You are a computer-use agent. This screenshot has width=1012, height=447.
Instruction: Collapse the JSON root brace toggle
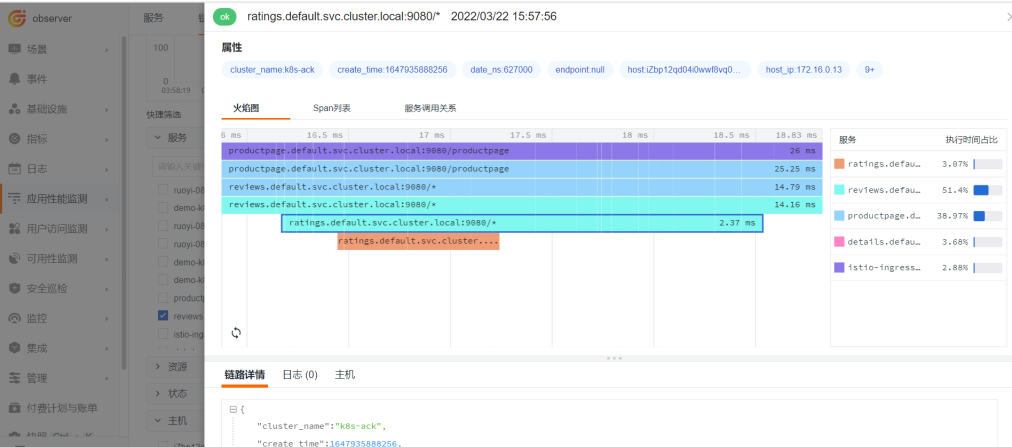point(233,410)
